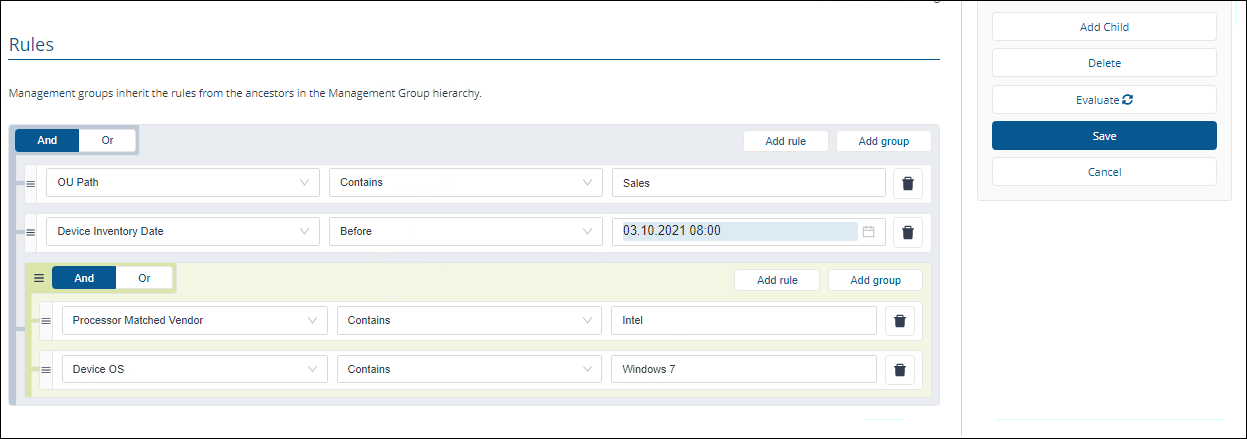The image size is (1247, 439).
Task: Click Add rule in the outer group
Action: (785, 141)
